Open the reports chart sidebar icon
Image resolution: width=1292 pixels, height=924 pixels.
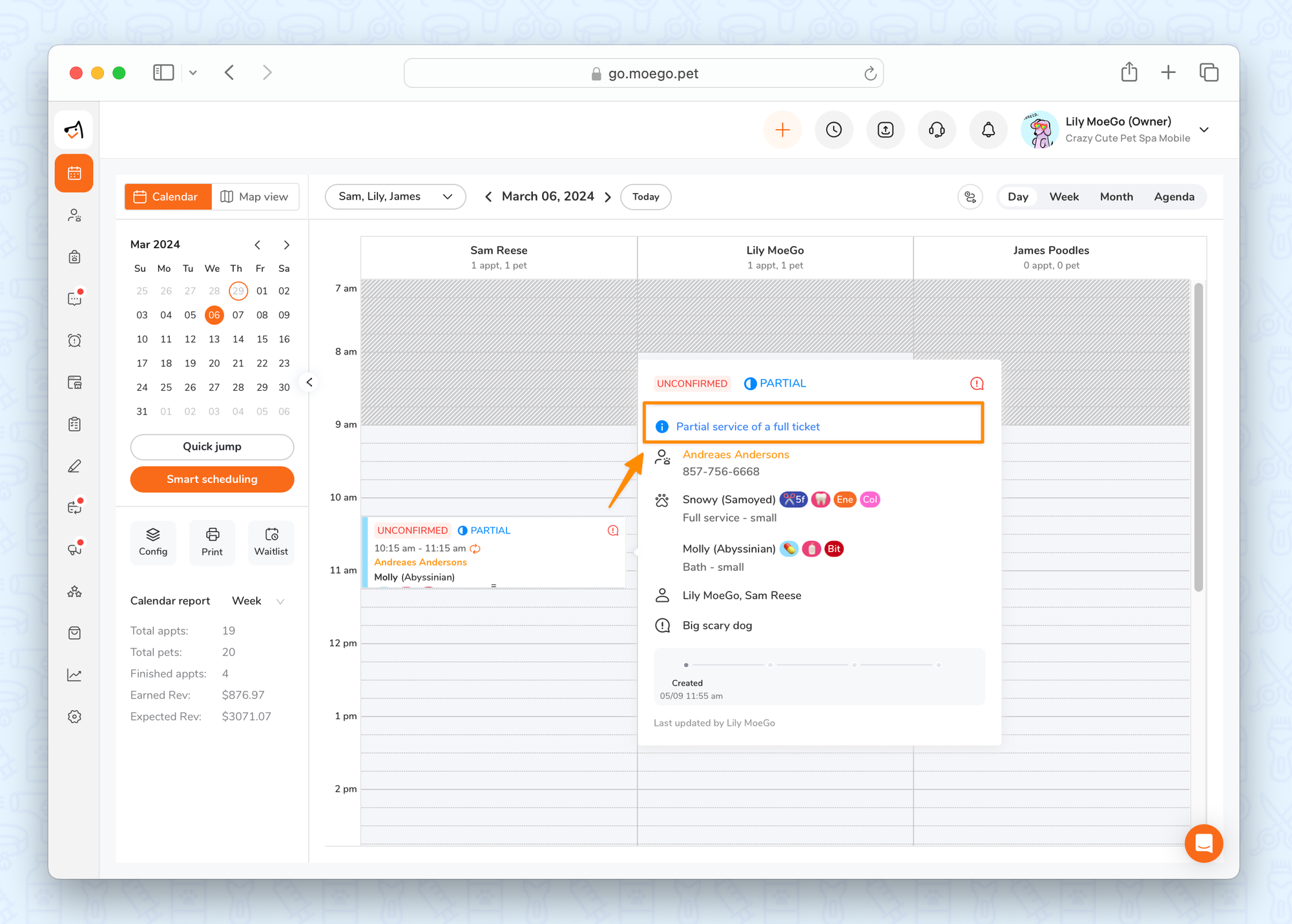pos(74,675)
